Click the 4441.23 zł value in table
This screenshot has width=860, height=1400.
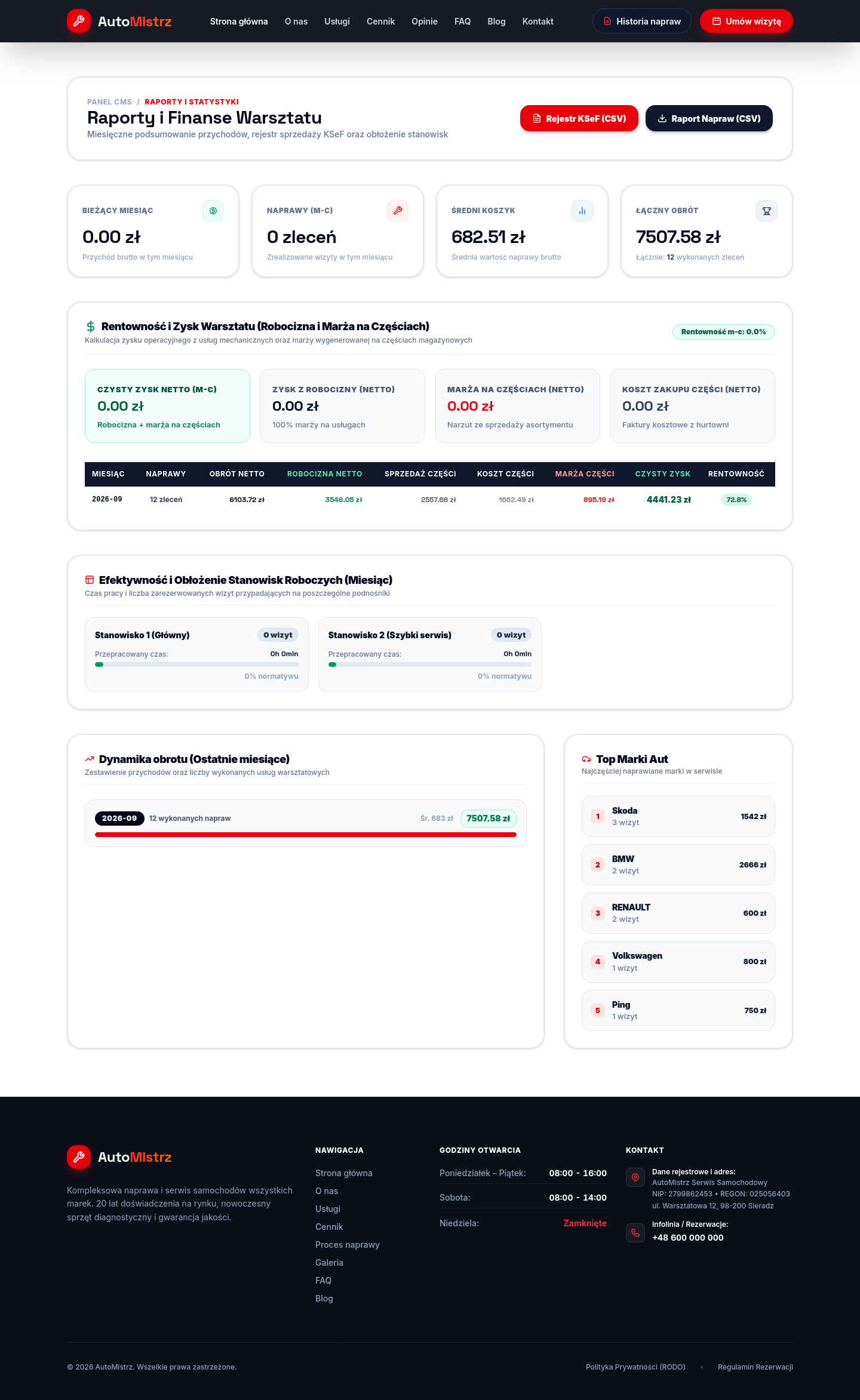pos(668,500)
